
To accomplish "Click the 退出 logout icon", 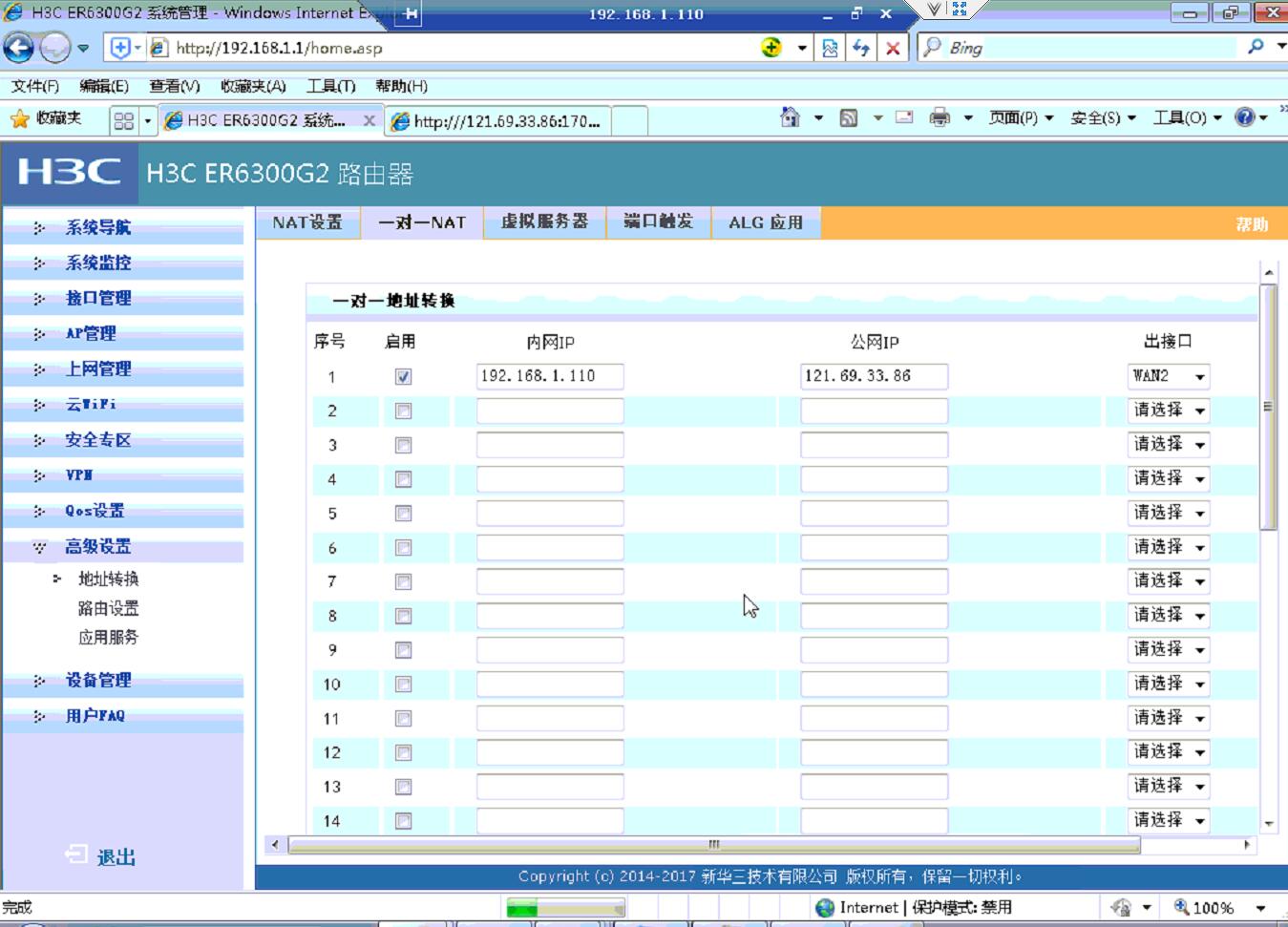I will [x=76, y=855].
